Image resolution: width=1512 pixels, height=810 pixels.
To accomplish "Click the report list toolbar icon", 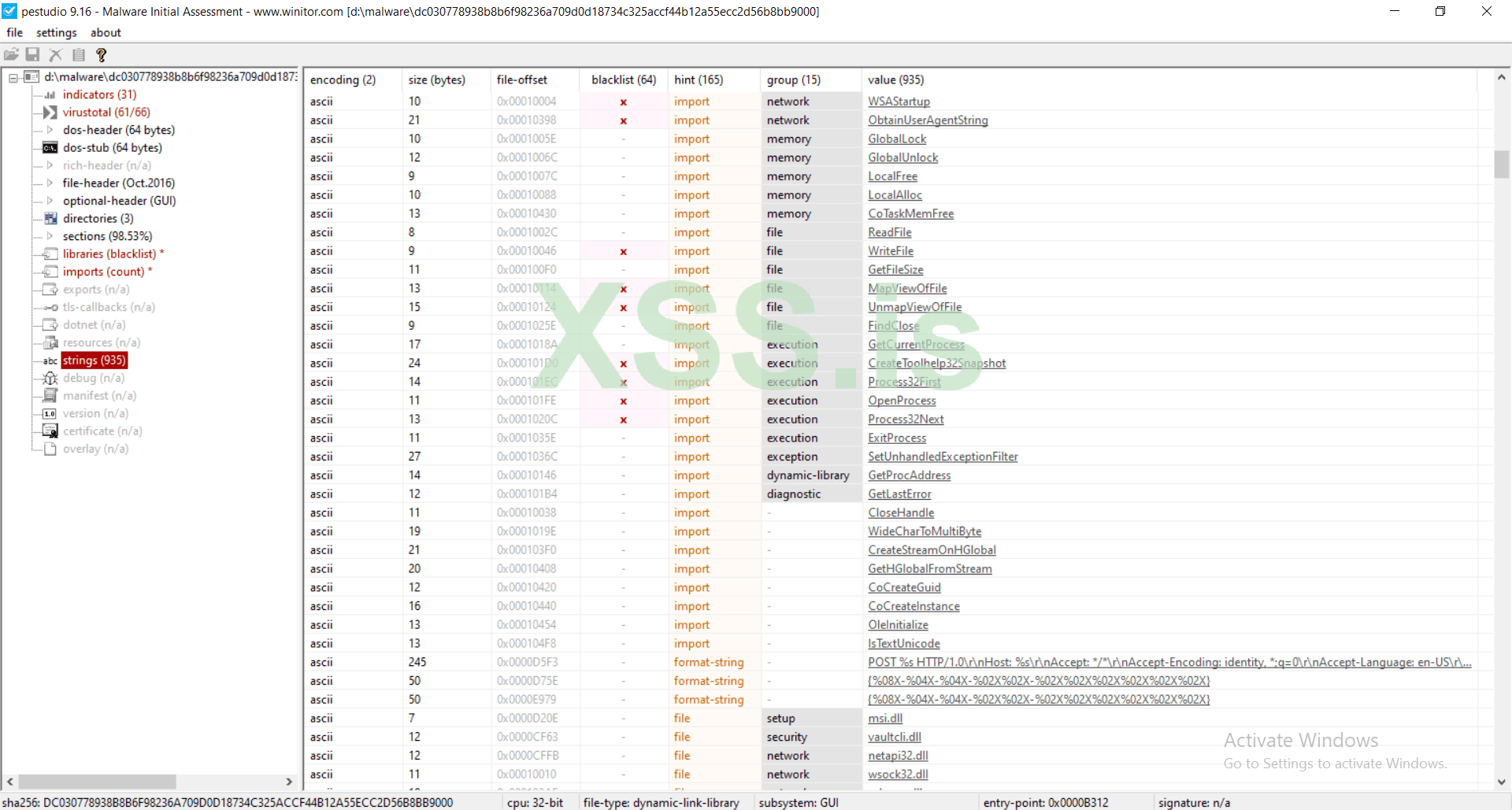I will (78, 54).
